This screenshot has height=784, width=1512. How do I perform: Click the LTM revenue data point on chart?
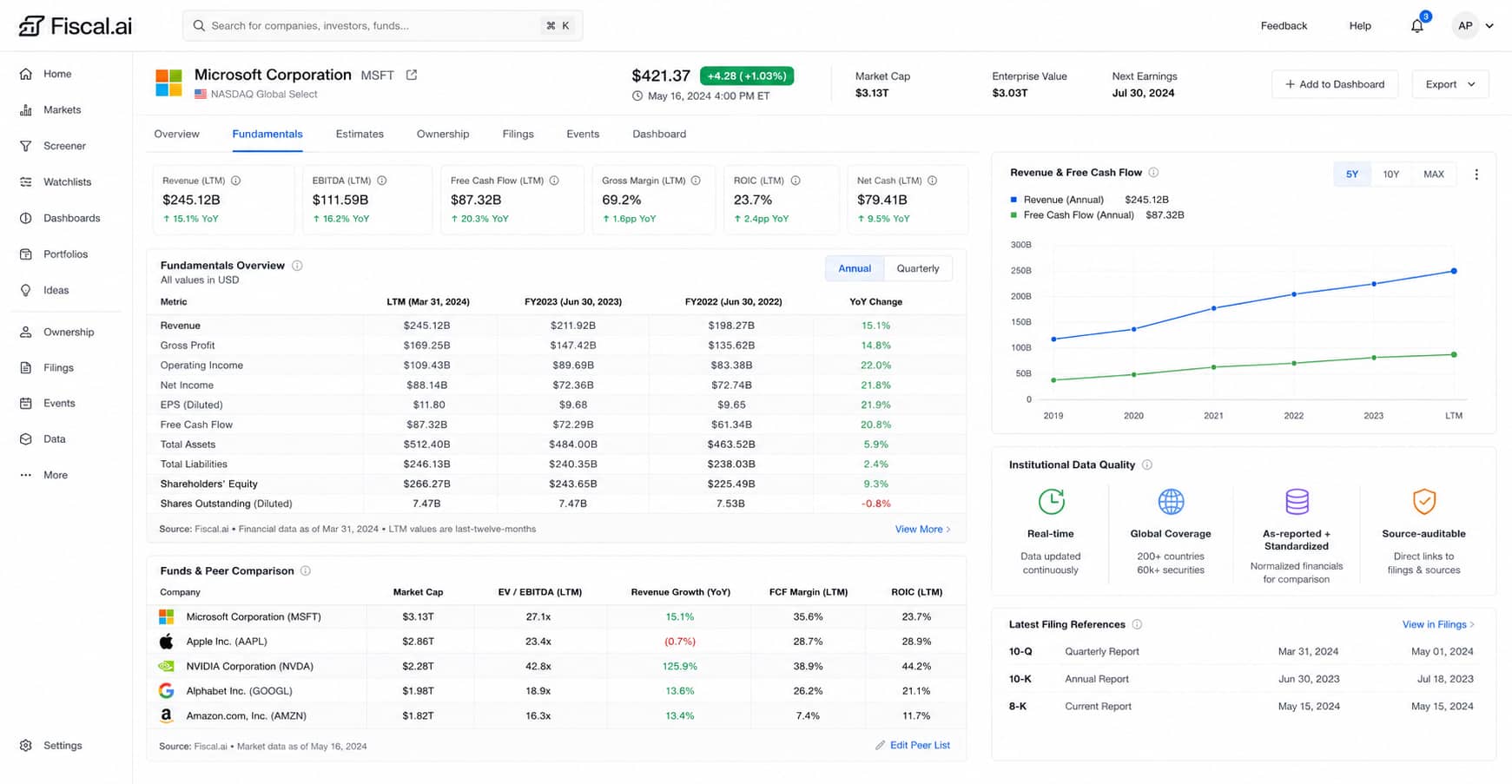pos(1454,271)
